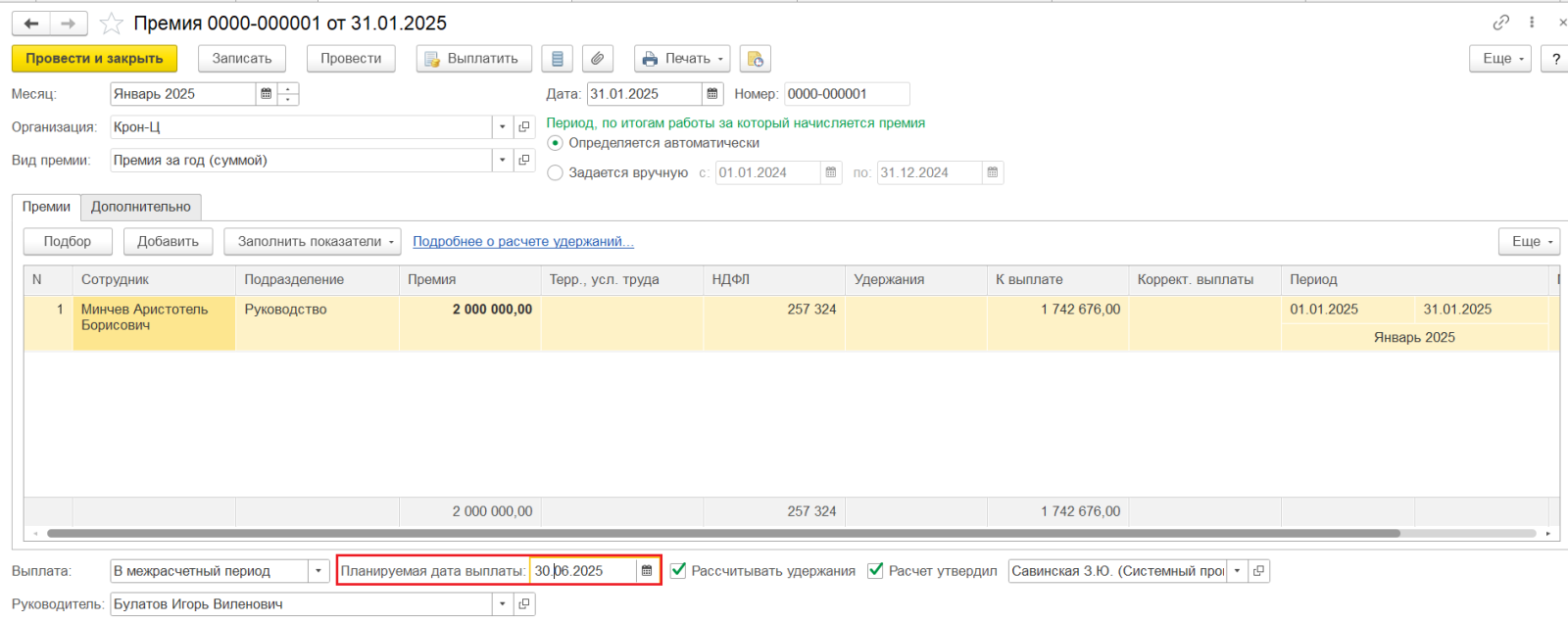The image size is (1568, 622).
Task: Switch to the Дополнительно tab
Action: 141,207
